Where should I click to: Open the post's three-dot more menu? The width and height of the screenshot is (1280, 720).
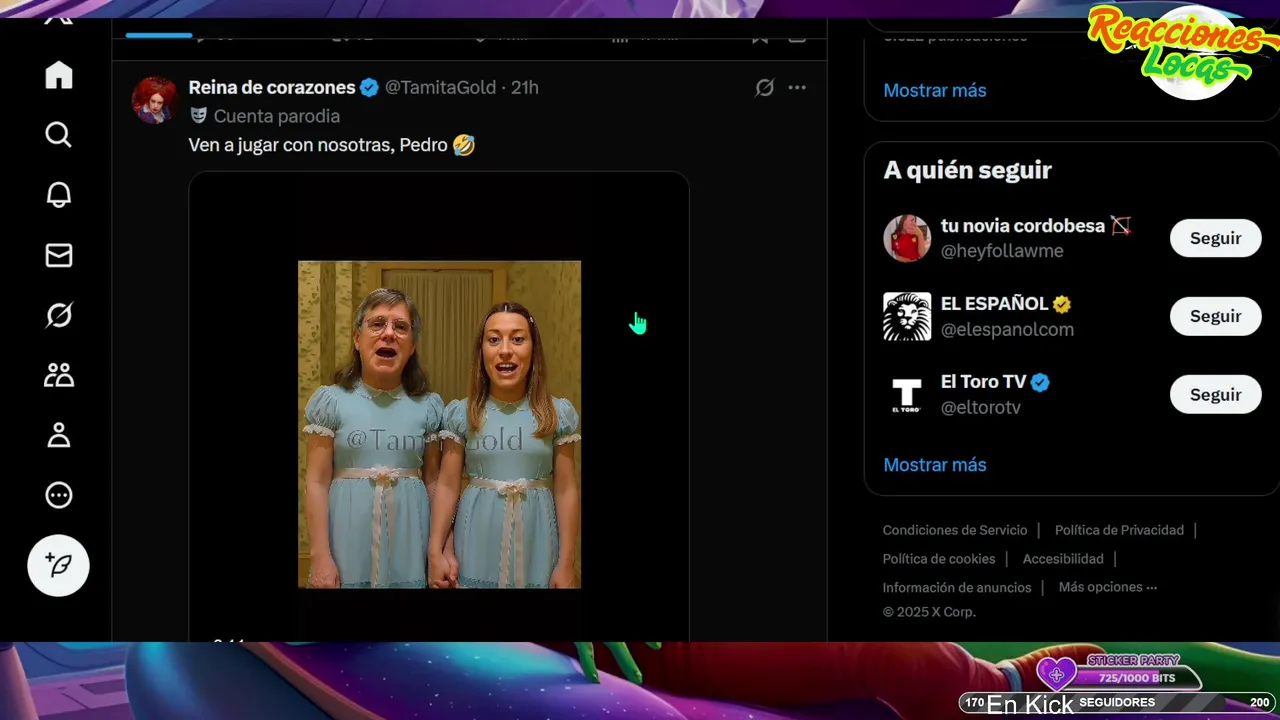click(797, 87)
